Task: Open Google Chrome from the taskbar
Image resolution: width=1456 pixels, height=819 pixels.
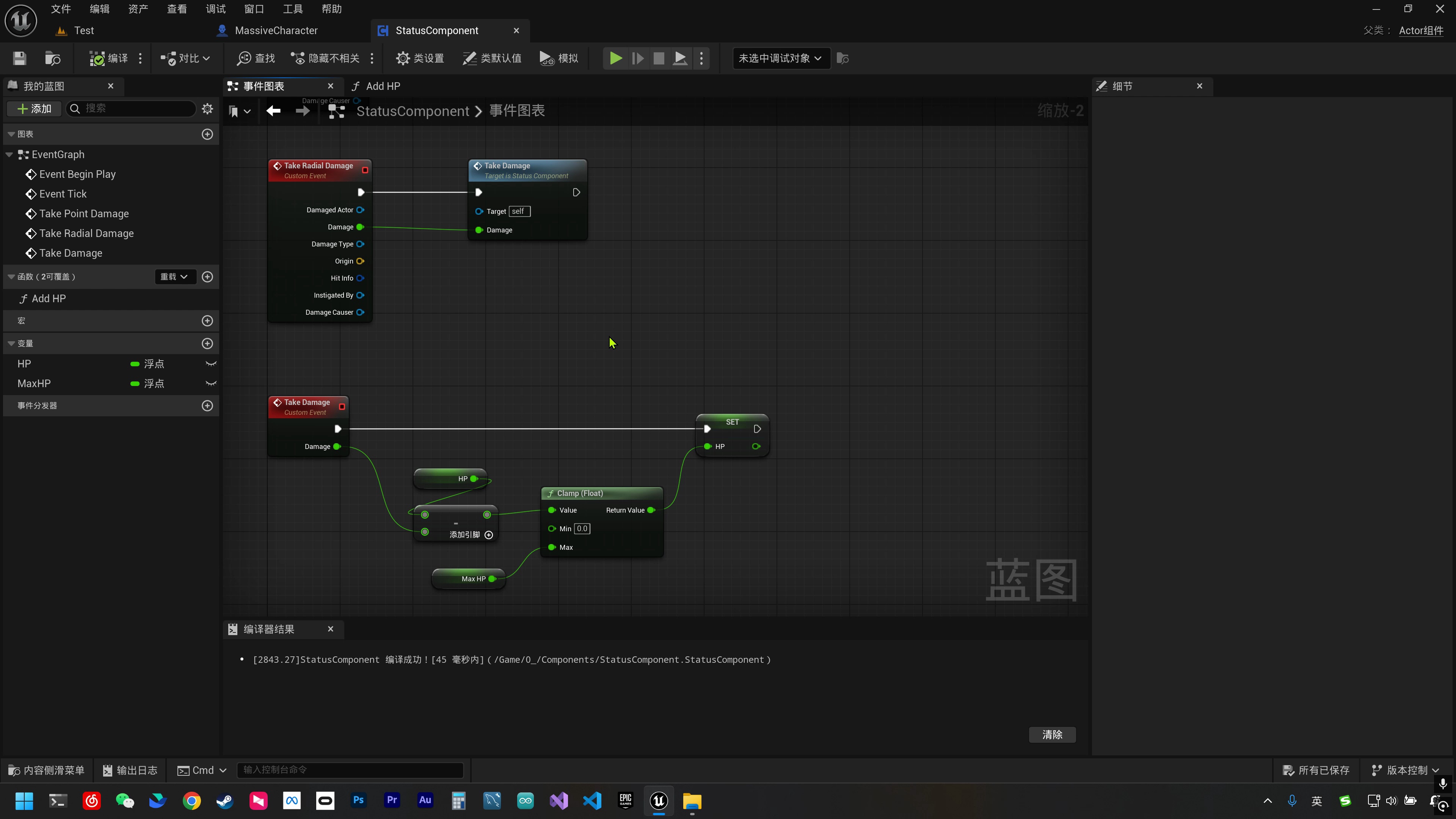Action: click(191, 800)
